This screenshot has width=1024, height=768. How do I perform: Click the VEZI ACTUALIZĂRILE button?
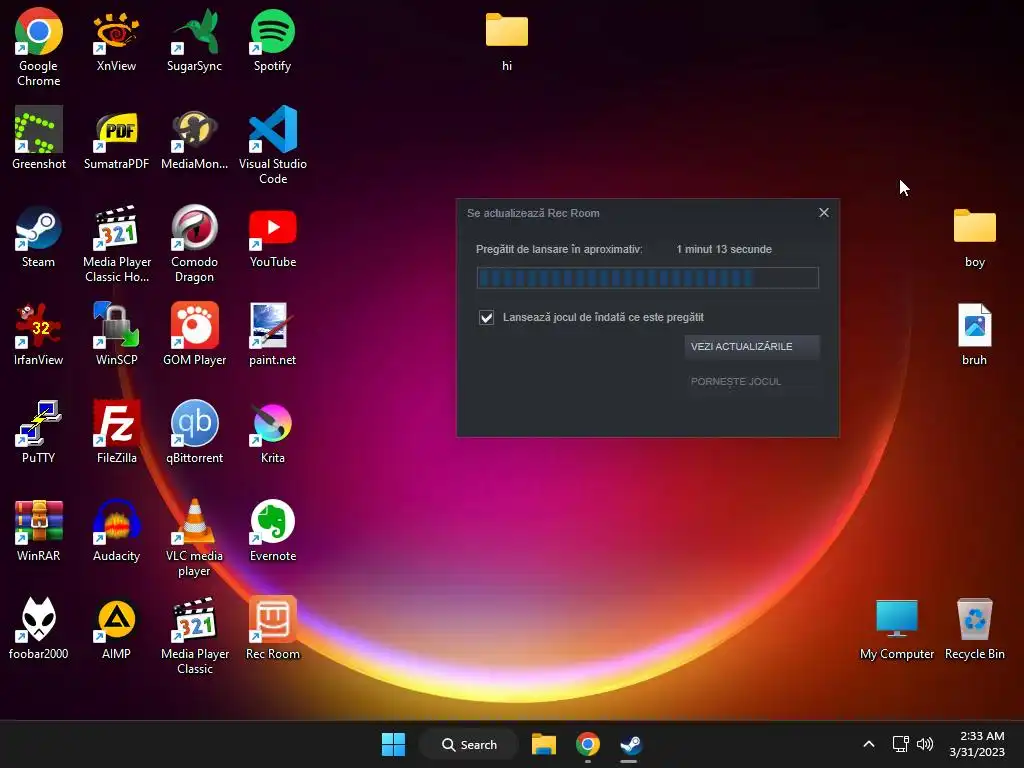[752, 346]
